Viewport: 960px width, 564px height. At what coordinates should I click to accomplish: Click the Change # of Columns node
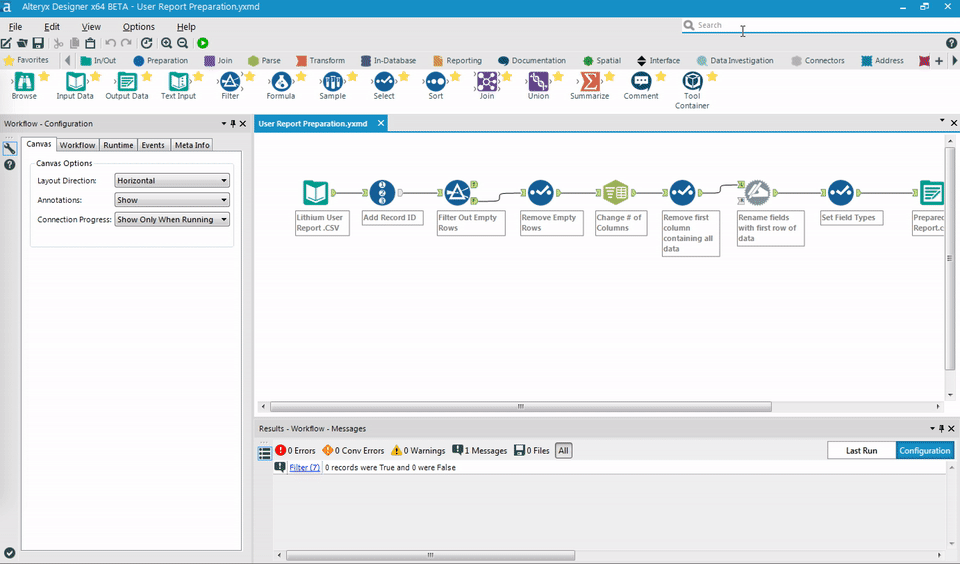tap(615, 192)
